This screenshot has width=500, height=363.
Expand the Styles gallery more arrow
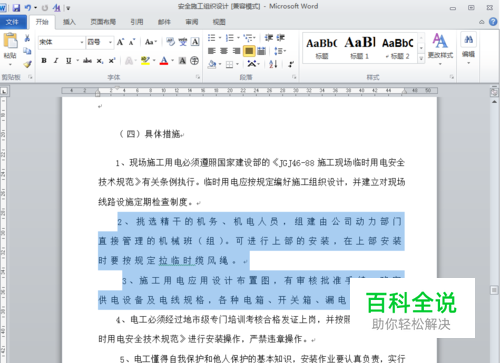tap(421, 58)
